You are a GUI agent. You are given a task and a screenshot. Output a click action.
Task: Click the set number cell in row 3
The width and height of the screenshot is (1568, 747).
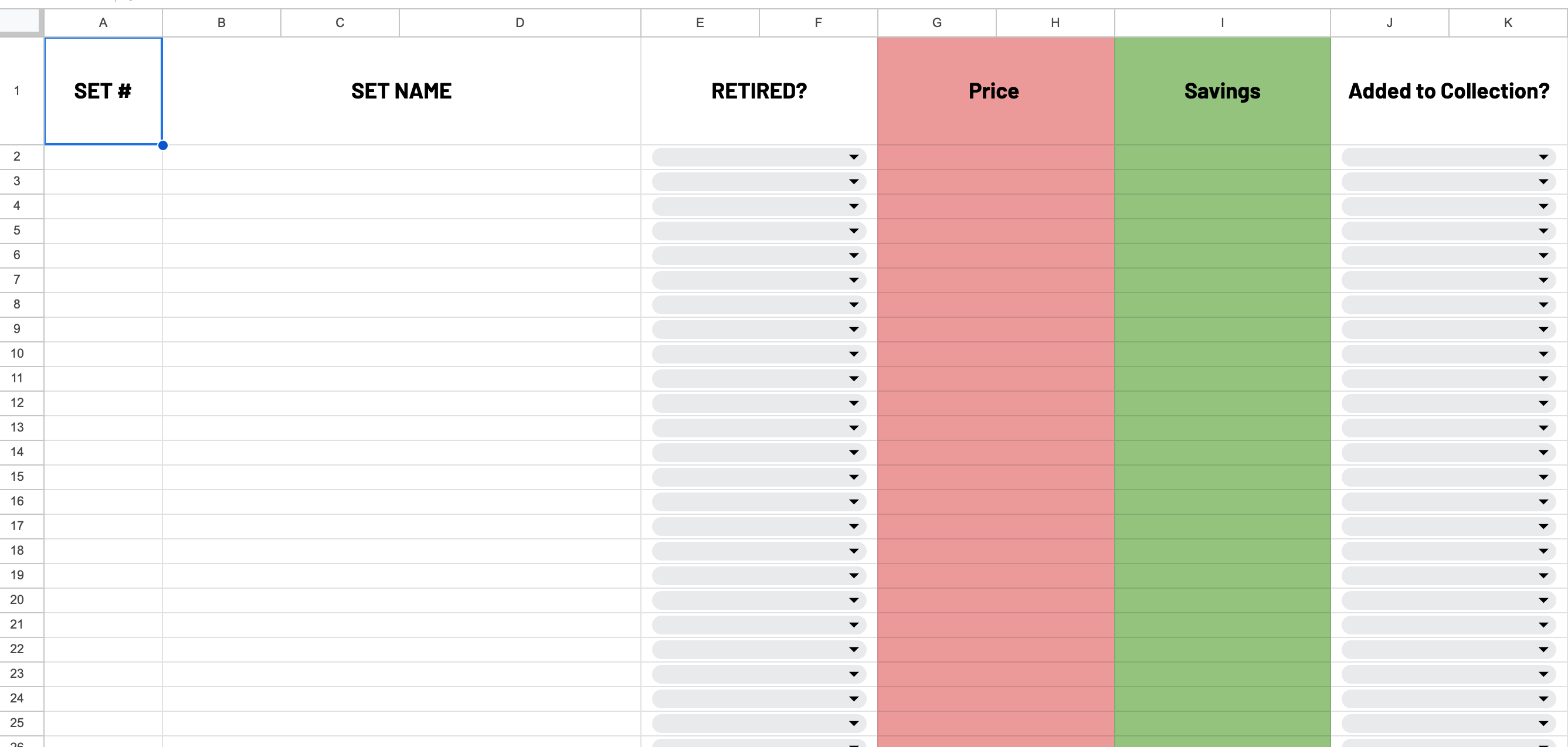[x=103, y=181]
